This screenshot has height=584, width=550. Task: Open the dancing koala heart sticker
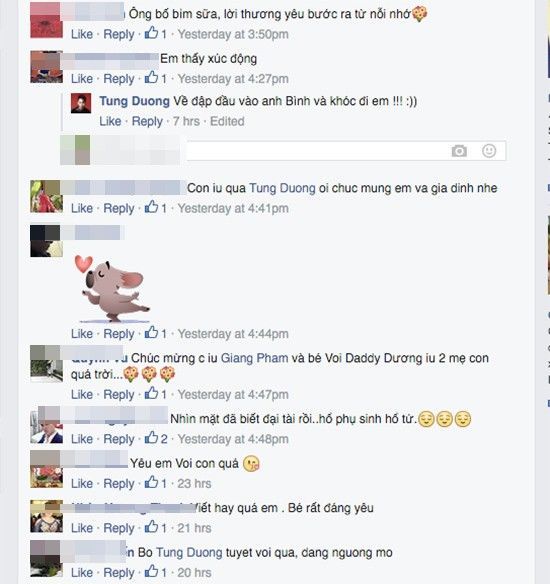click(x=112, y=288)
